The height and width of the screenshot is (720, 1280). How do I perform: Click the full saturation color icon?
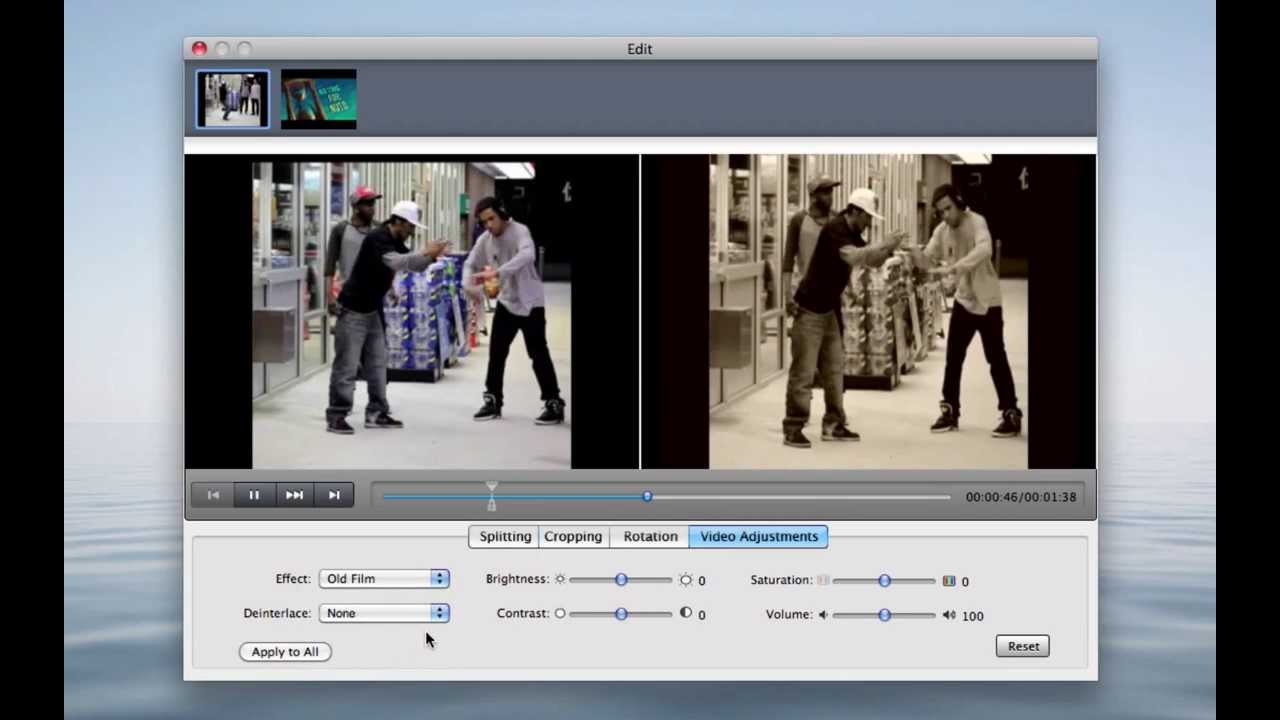948,580
